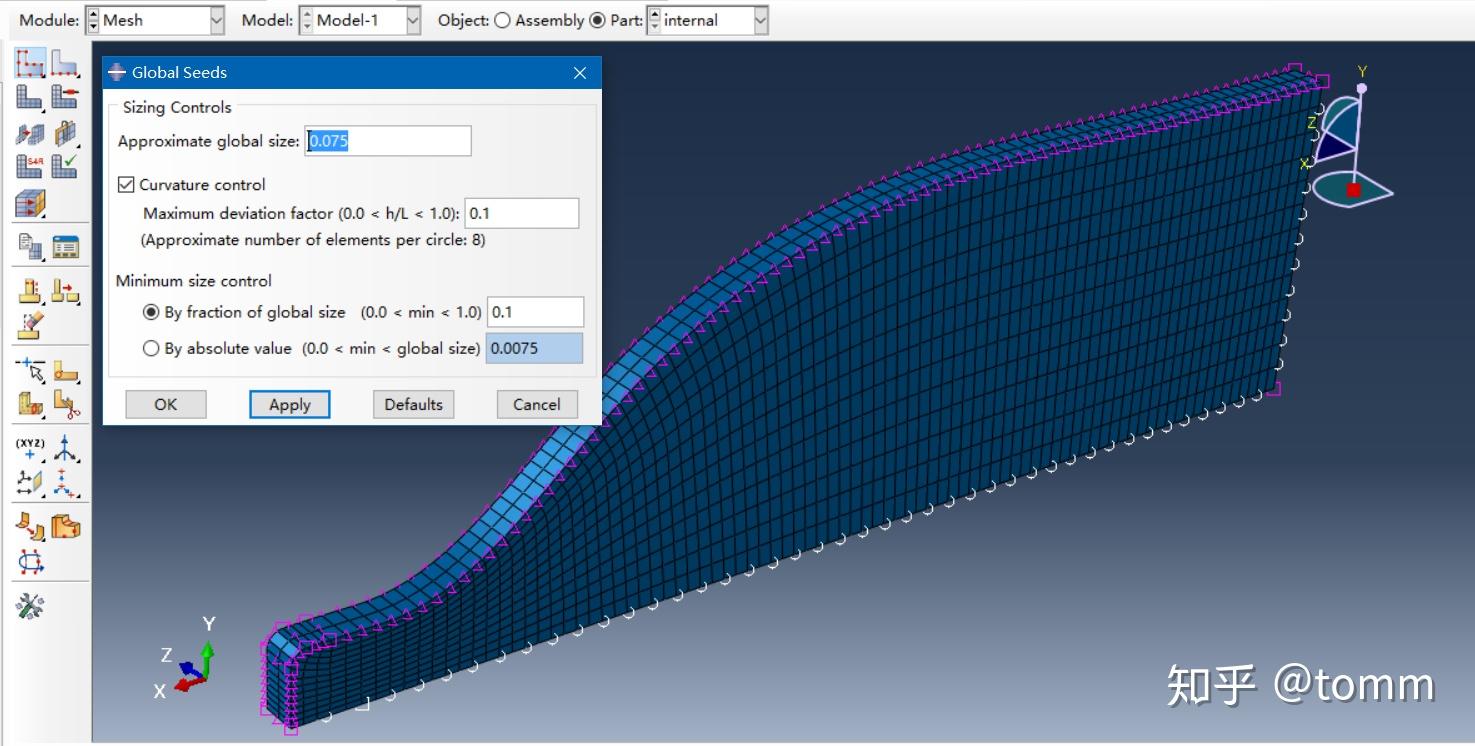Image resolution: width=1475 pixels, height=746 pixels.
Task: Open the Mesh Part tool
Action: coord(28,96)
